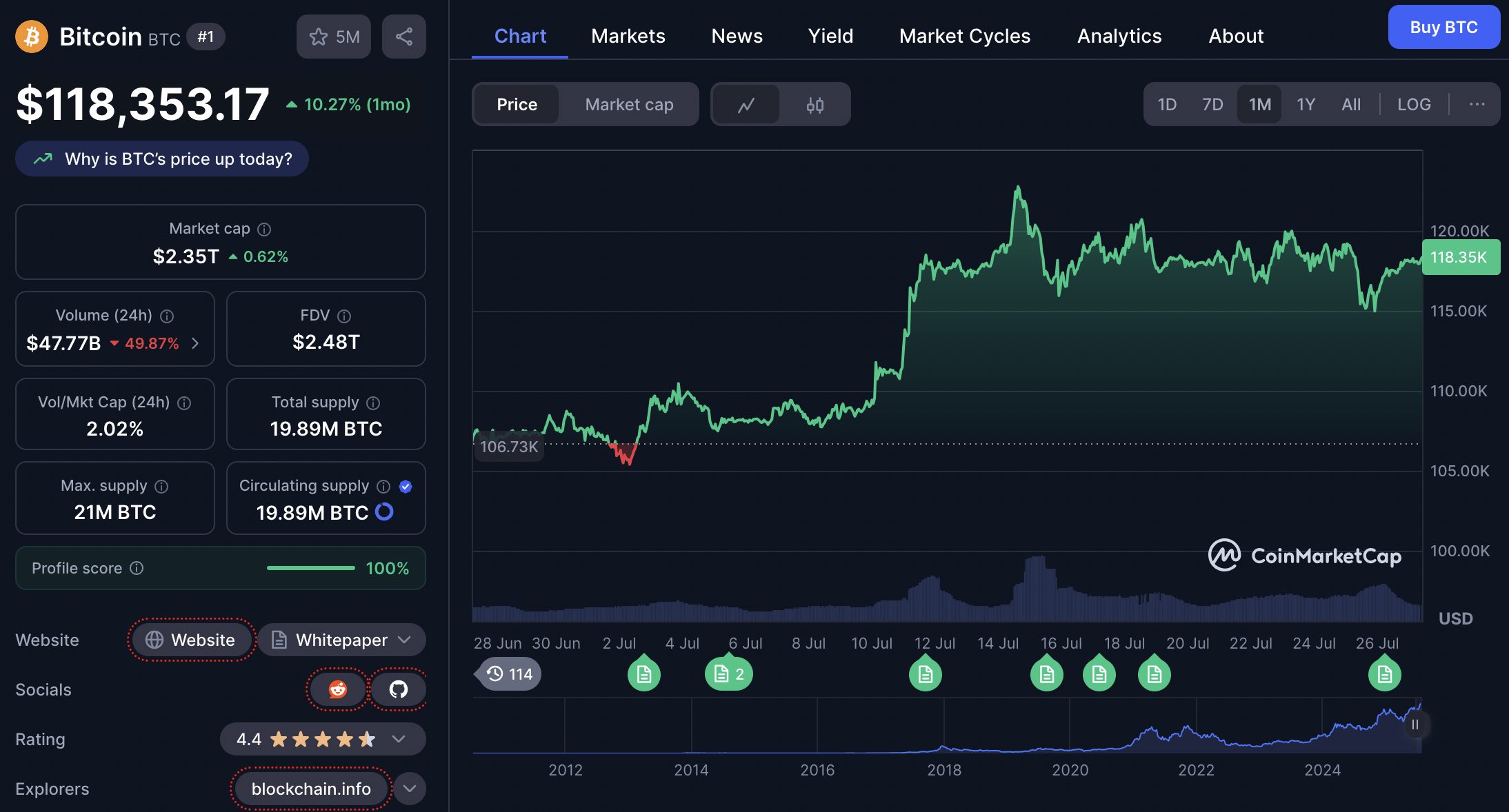The height and width of the screenshot is (812, 1509).
Task: Click the USD currency label
Action: tap(1455, 618)
